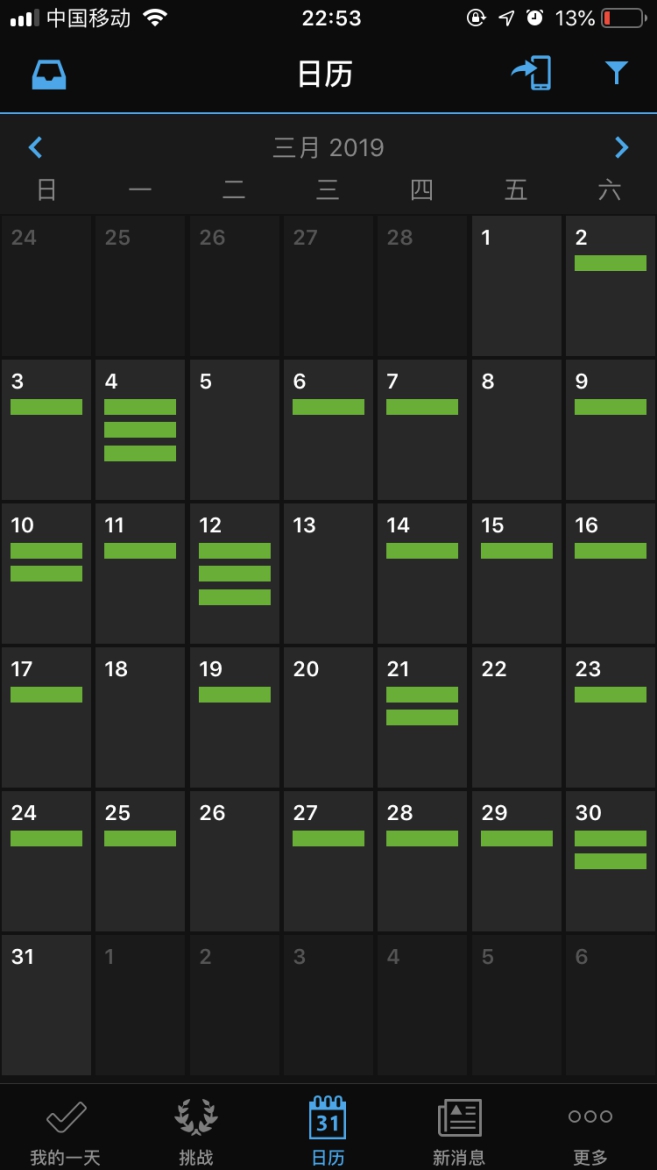Open 我的一天 checkmark tab
This screenshot has height=1170, width=657.
tap(66, 1130)
